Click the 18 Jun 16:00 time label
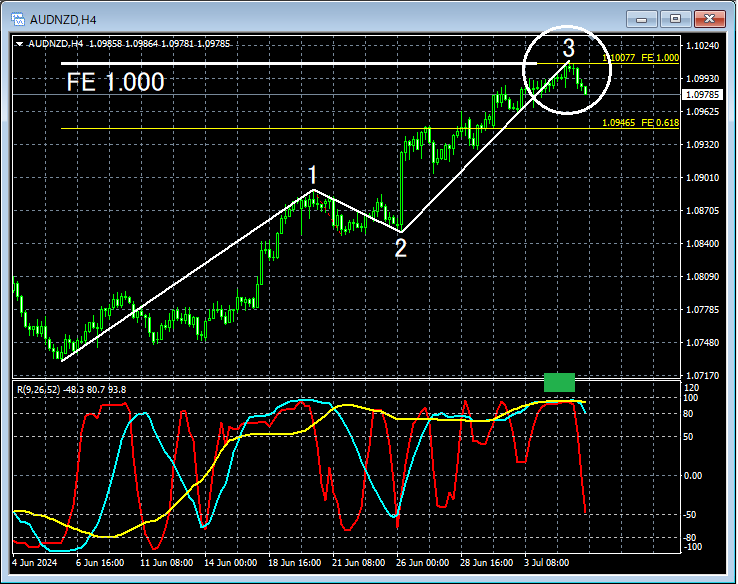Screen dimensions: 738x584 295,563
